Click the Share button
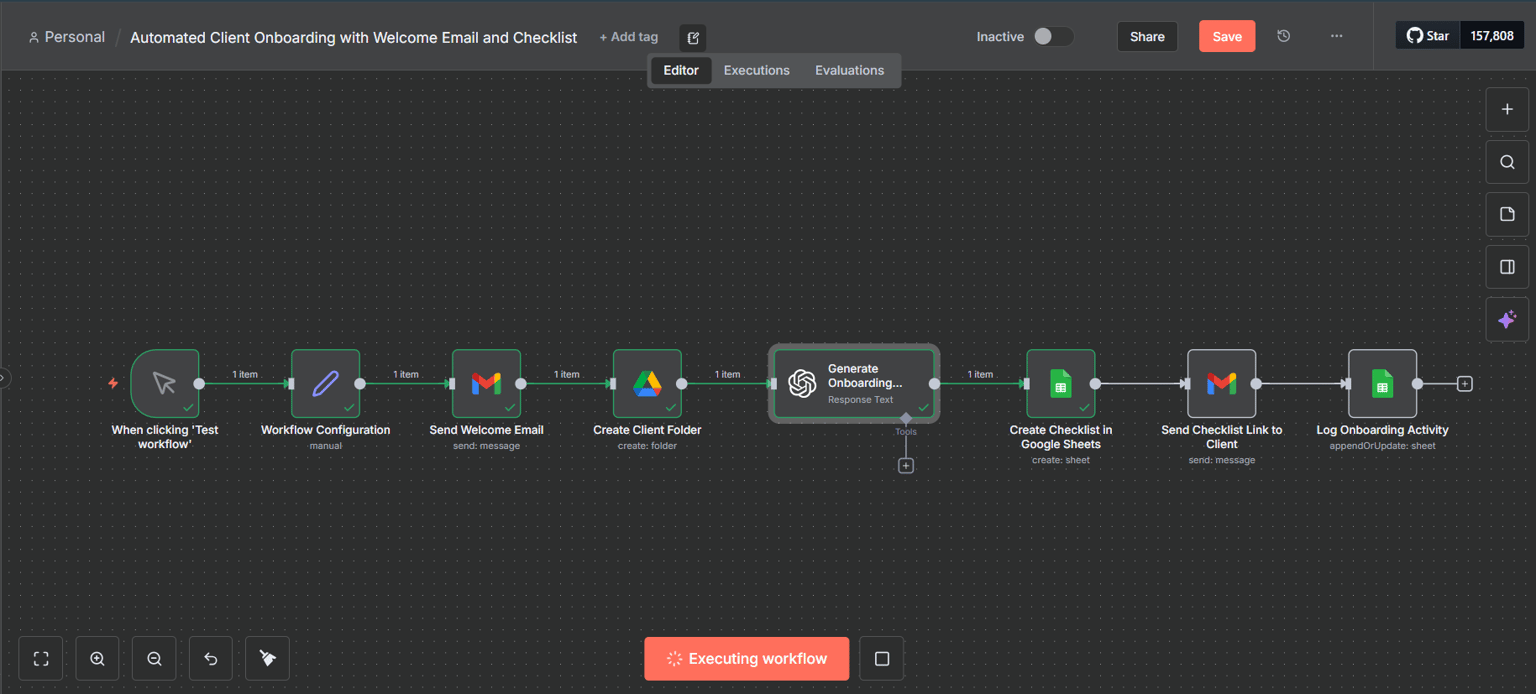Screen dimensions: 1536x694 pos(1147,36)
